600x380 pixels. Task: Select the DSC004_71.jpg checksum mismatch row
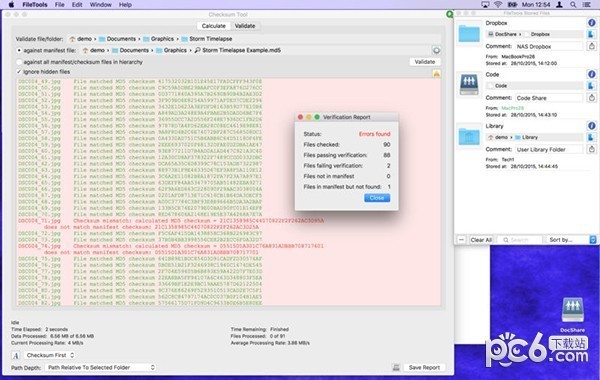pyautogui.click(x=171, y=224)
